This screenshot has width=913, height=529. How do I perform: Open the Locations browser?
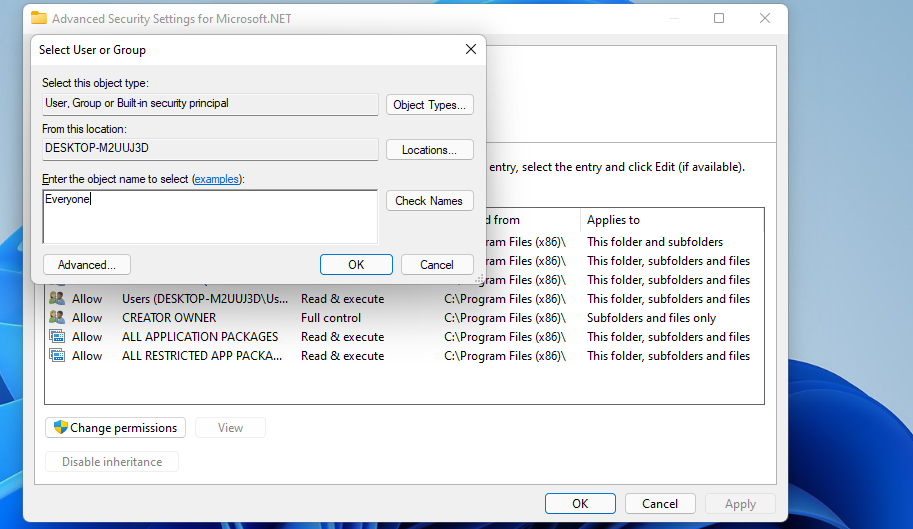click(x=430, y=150)
